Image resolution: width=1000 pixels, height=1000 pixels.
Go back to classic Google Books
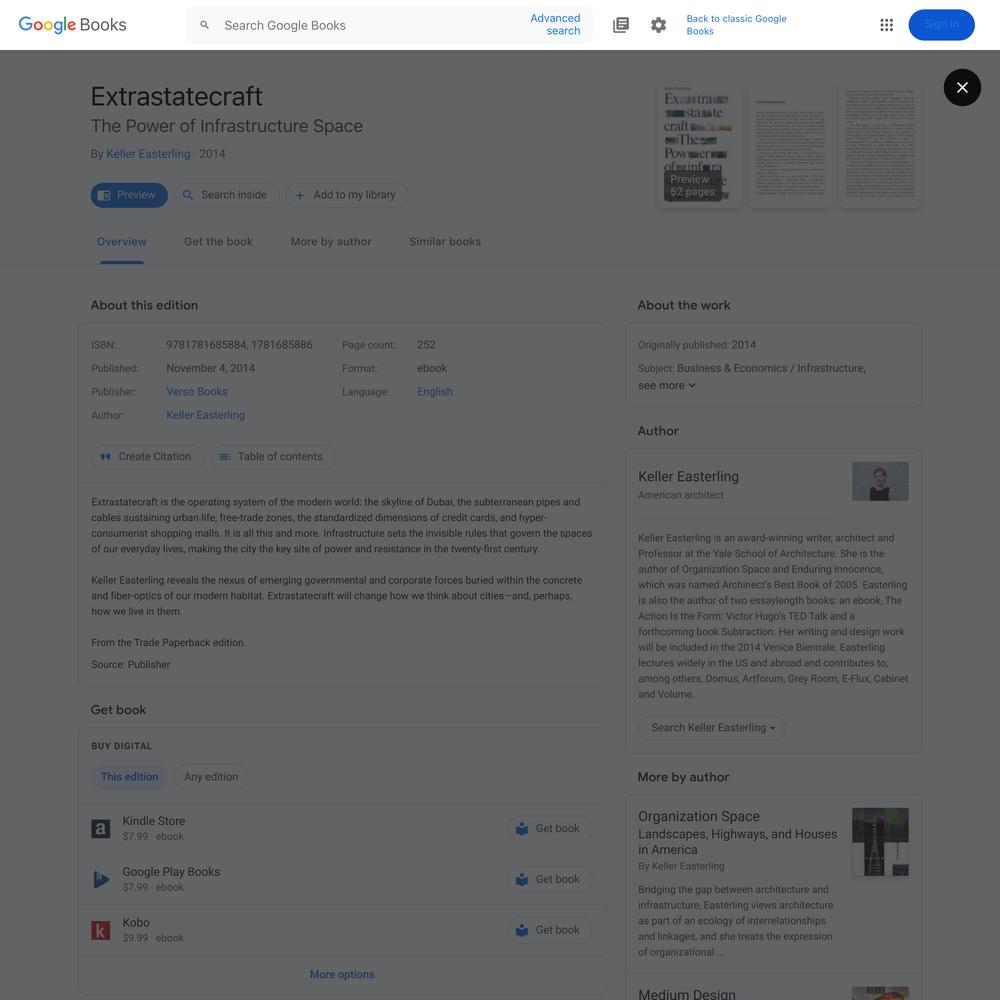pos(736,25)
